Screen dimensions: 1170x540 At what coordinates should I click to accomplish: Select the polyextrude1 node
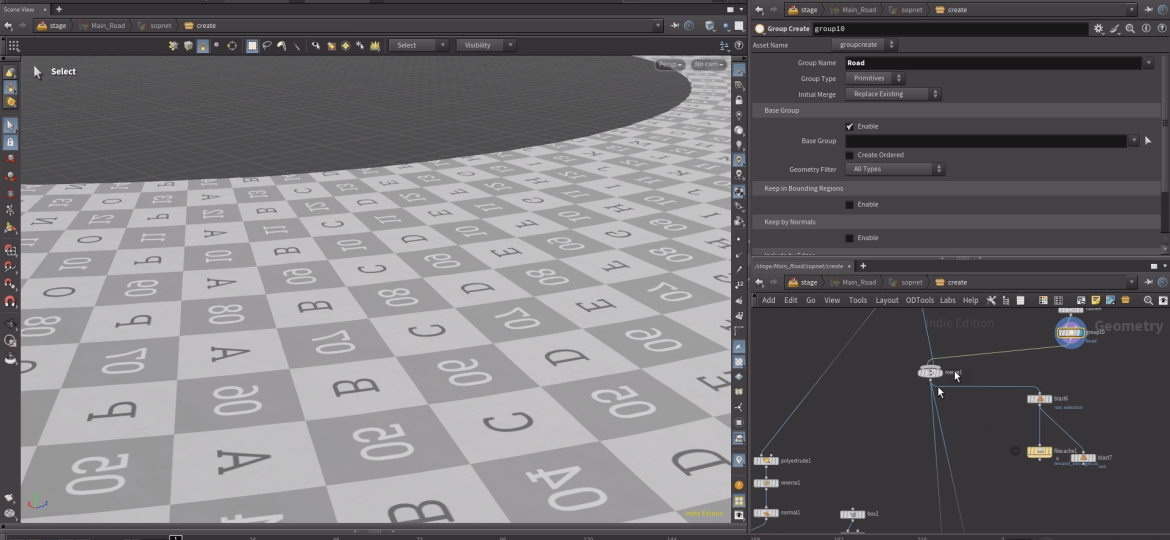pos(766,460)
